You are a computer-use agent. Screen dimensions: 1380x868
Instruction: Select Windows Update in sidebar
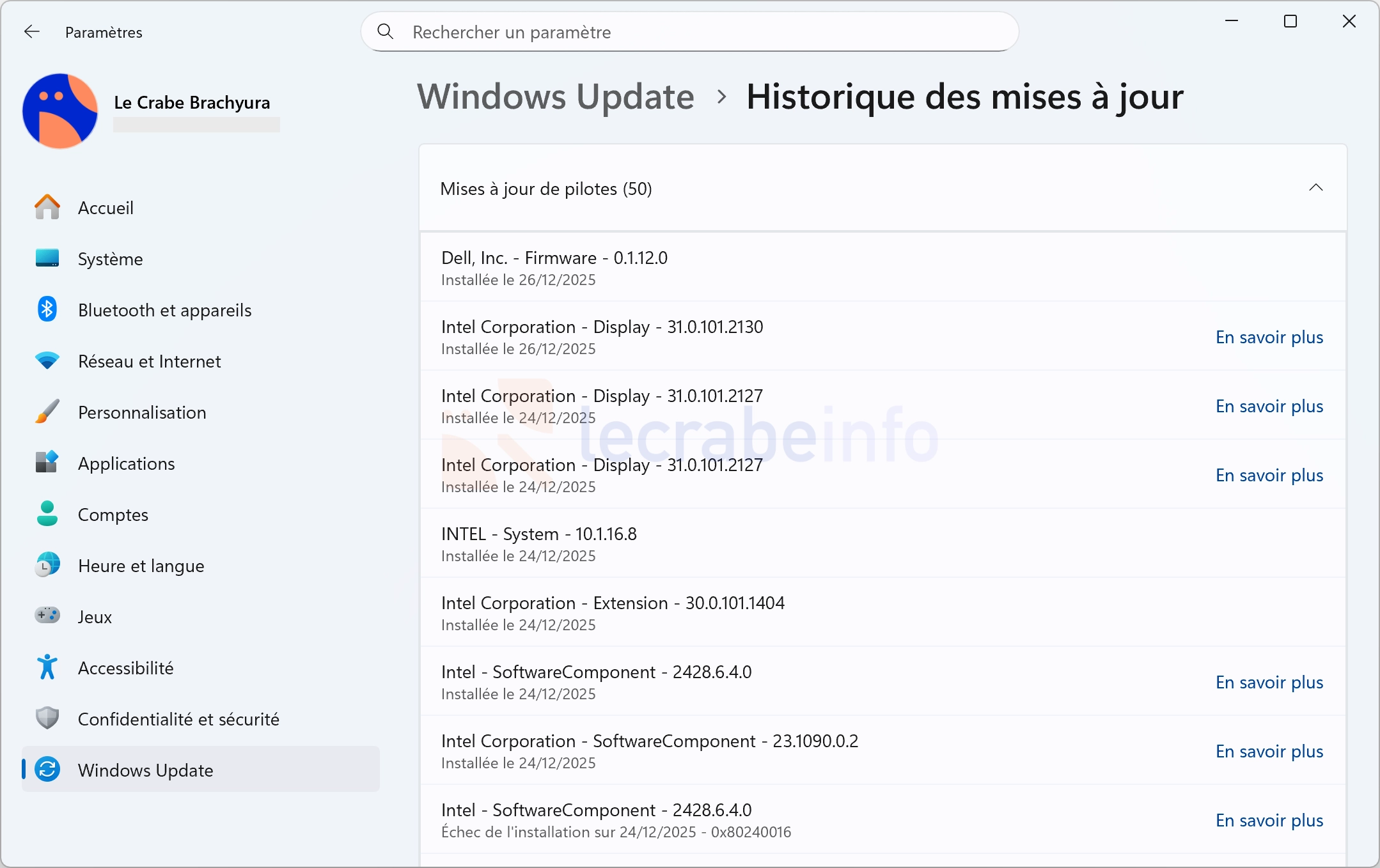[145, 770]
